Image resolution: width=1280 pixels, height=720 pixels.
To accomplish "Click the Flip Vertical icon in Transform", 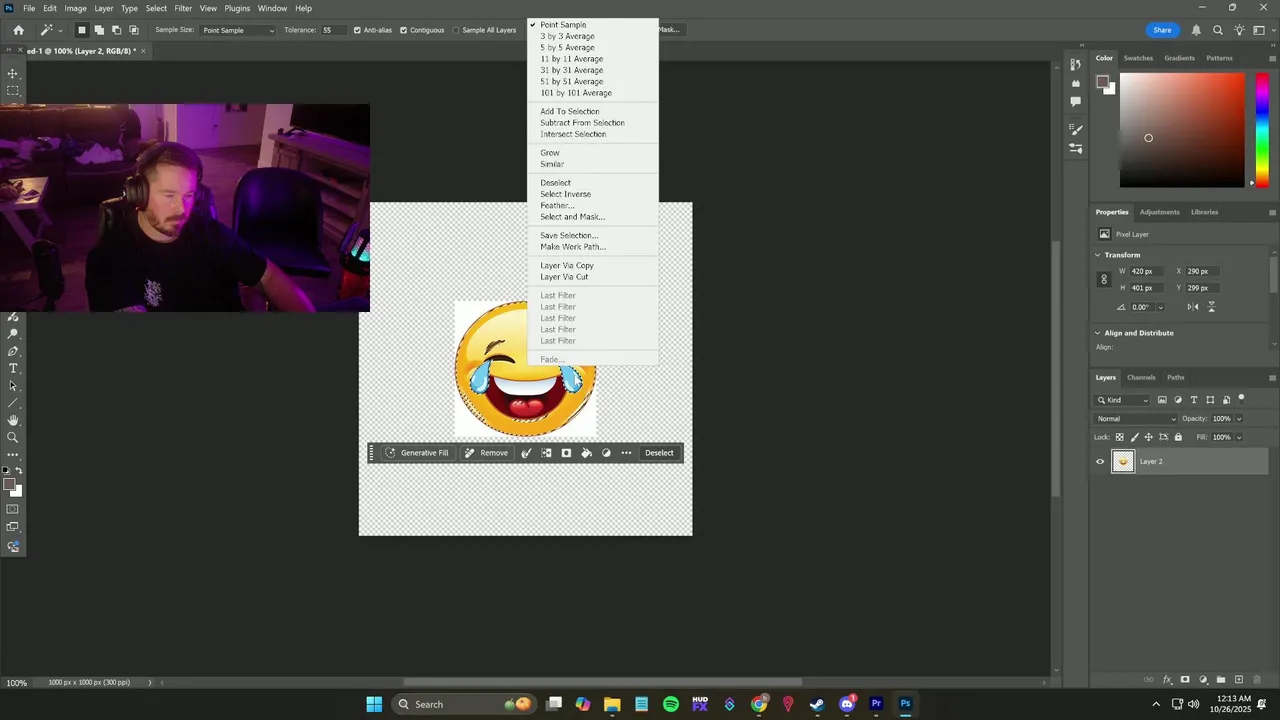I will pyautogui.click(x=1211, y=307).
